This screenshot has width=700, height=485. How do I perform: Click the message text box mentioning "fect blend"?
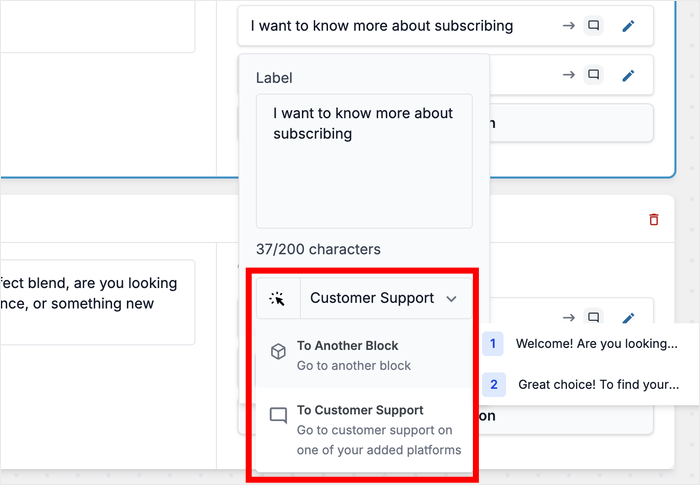[95, 302]
